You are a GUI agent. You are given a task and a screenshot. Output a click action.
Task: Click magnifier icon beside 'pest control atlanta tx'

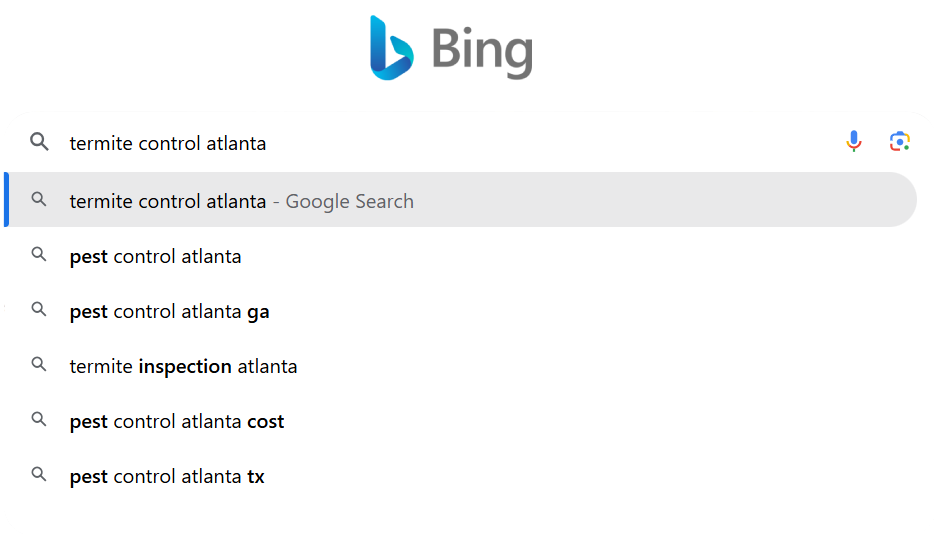click(x=39, y=475)
